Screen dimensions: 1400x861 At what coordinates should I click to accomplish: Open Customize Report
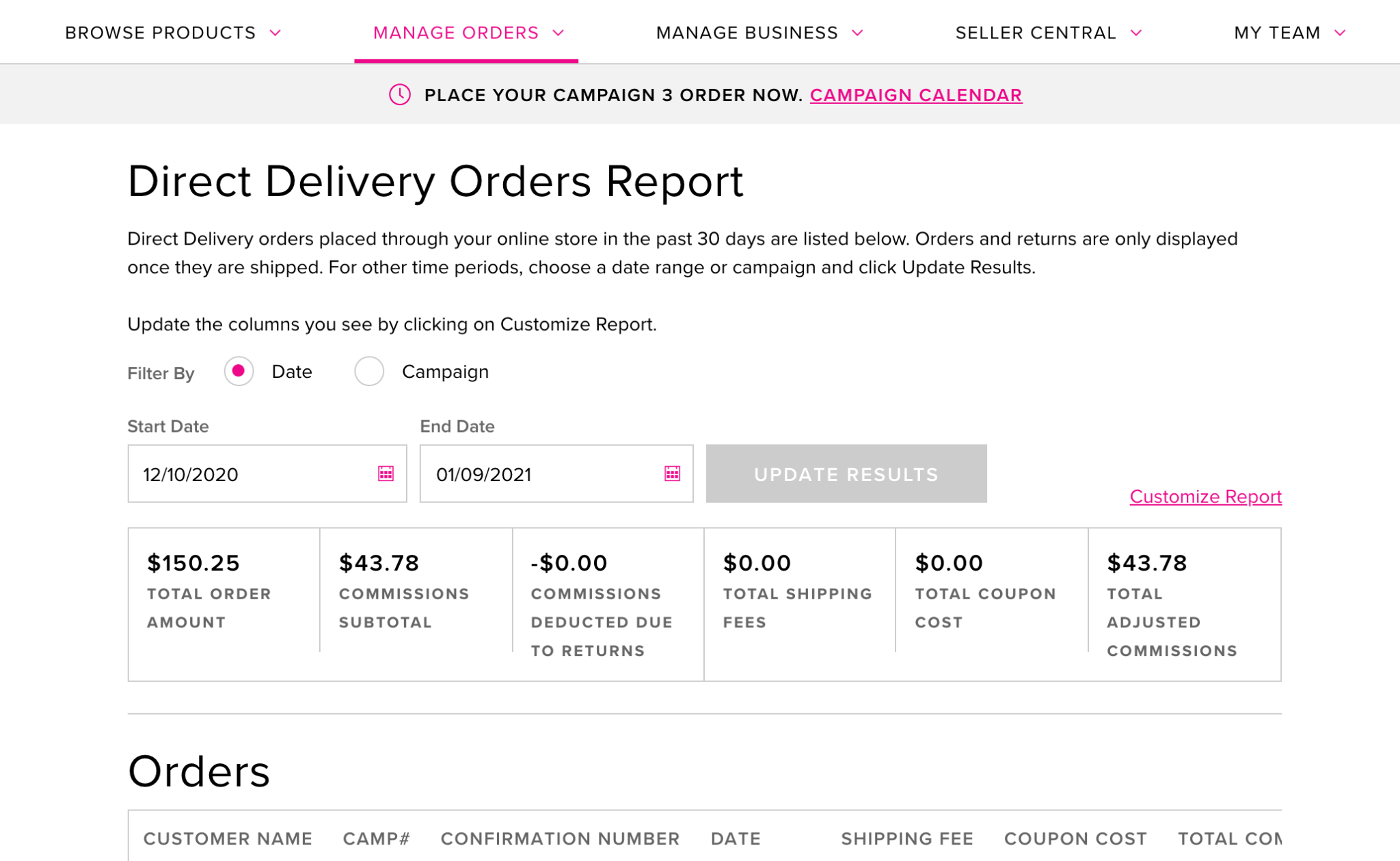(1205, 497)
